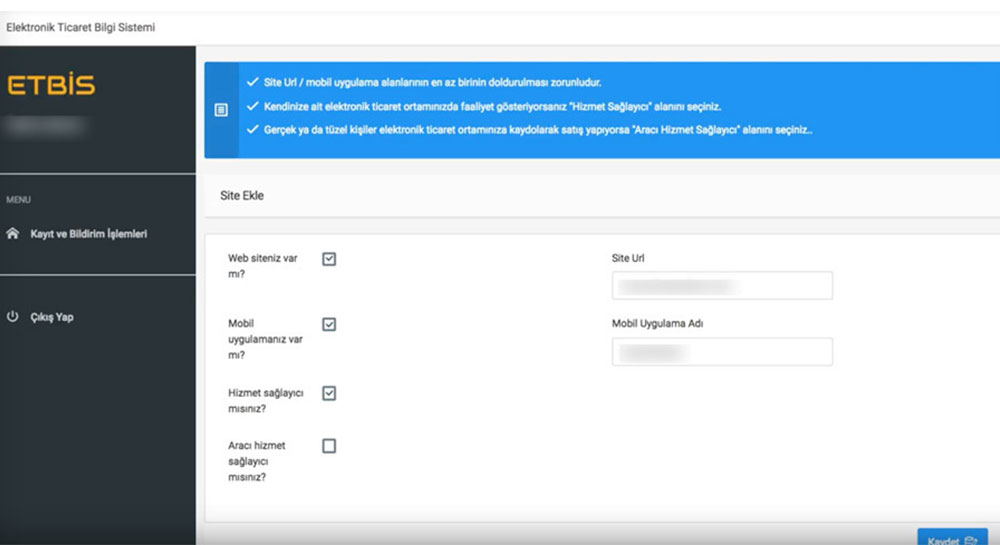This screenshot has width=1000, height=545.
Task: Click the blurred user name under the logo
Action: pos(46,127)
